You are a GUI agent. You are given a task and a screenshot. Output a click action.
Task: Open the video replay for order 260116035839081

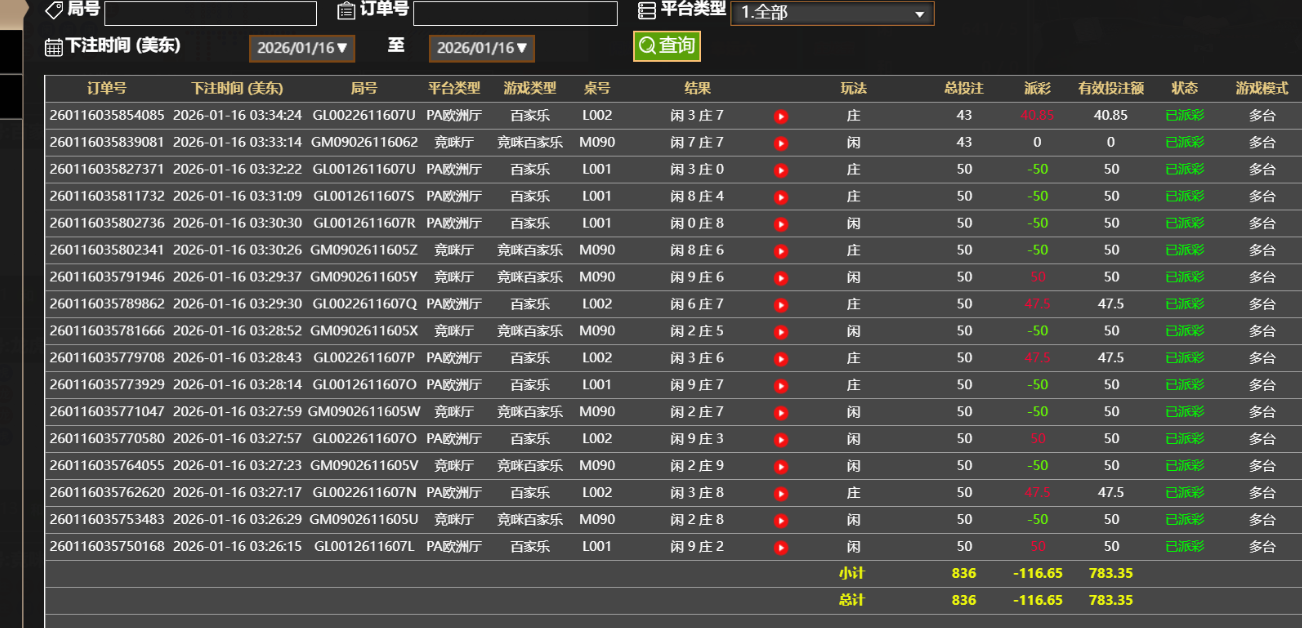[779, 142]
